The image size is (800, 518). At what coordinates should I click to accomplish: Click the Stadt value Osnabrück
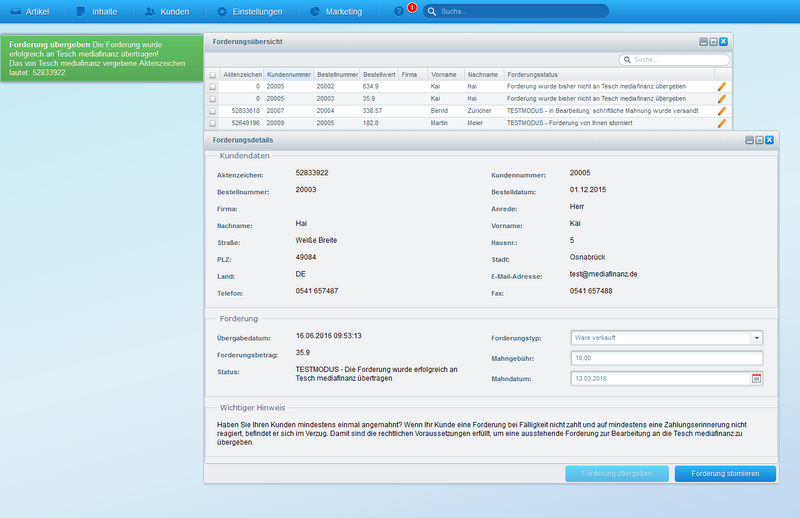tap(587, 257)
